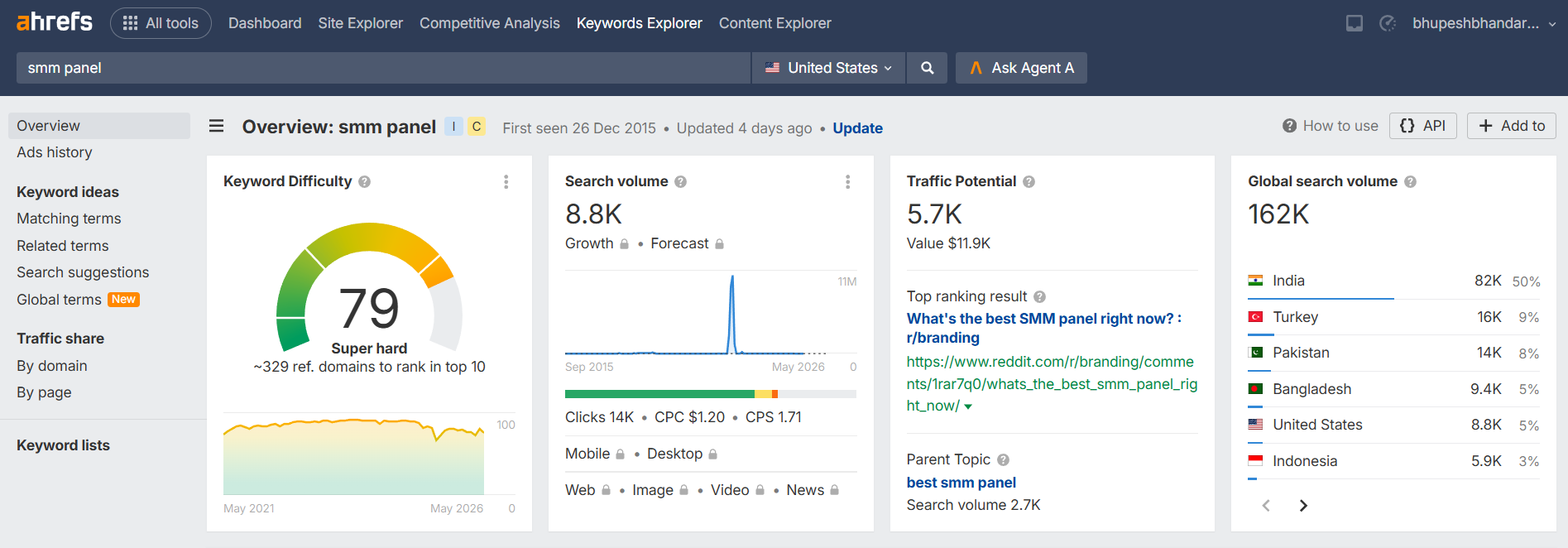Open Traffic share By page
The height and width of the screenshot is (548, 1568).
click(44, 392)
